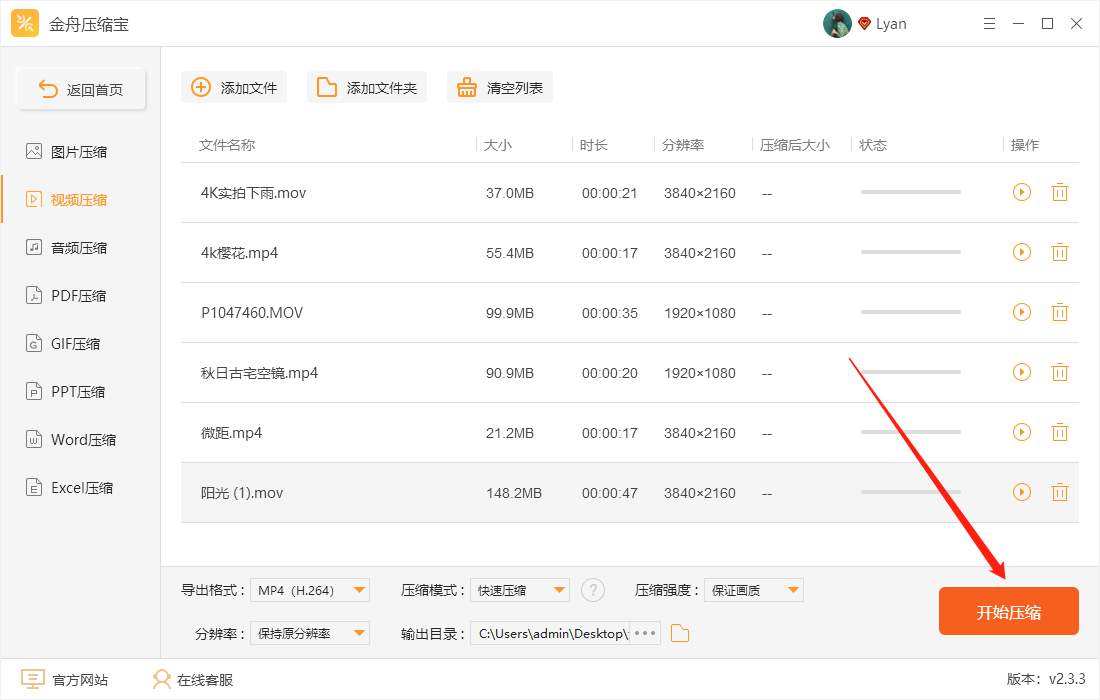Screen dimensions: 1100x700
Task: Clear the file list using 清空列表
Action: [499, 87]
